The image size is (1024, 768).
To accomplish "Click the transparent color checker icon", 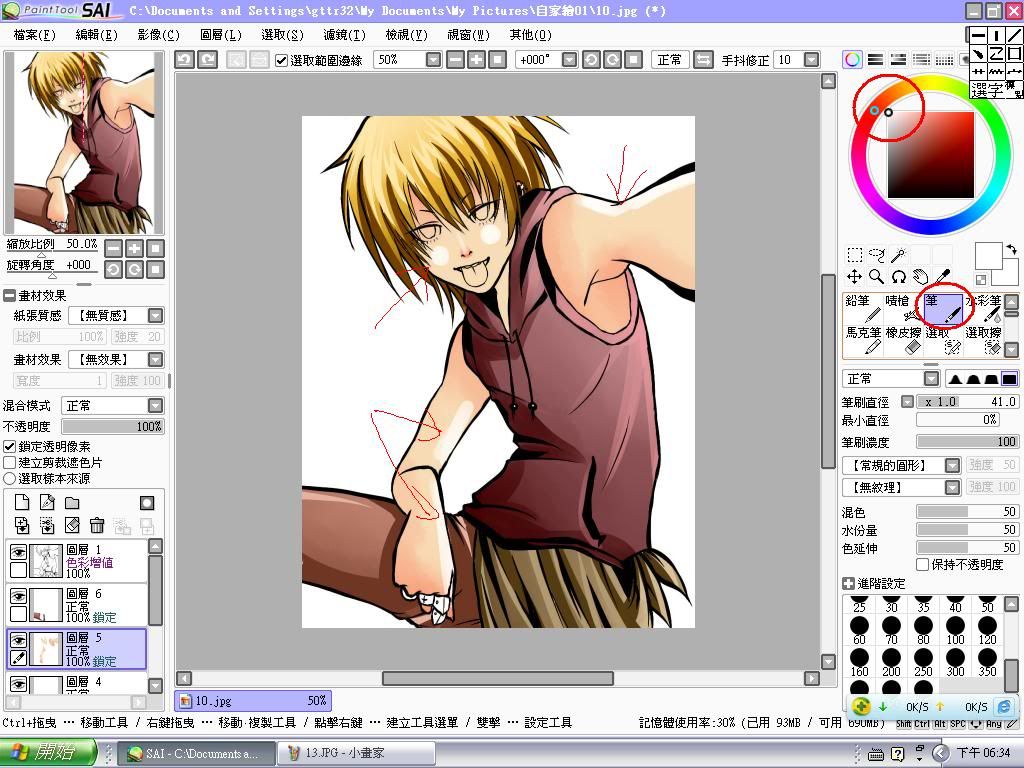I will (981, 280).
